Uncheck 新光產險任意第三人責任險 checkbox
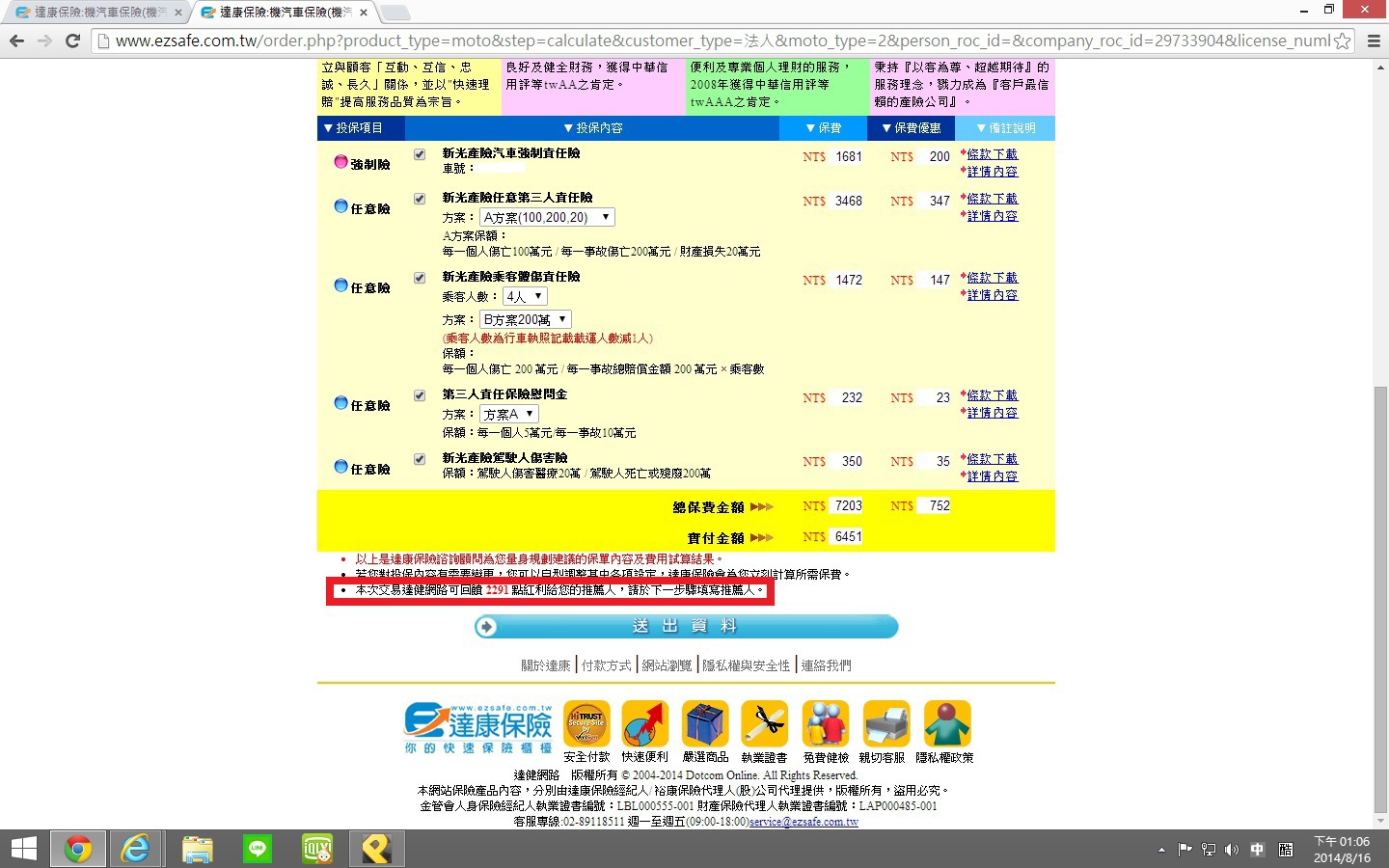Viewport: 1389px width, 868px height. pos(420,199)
